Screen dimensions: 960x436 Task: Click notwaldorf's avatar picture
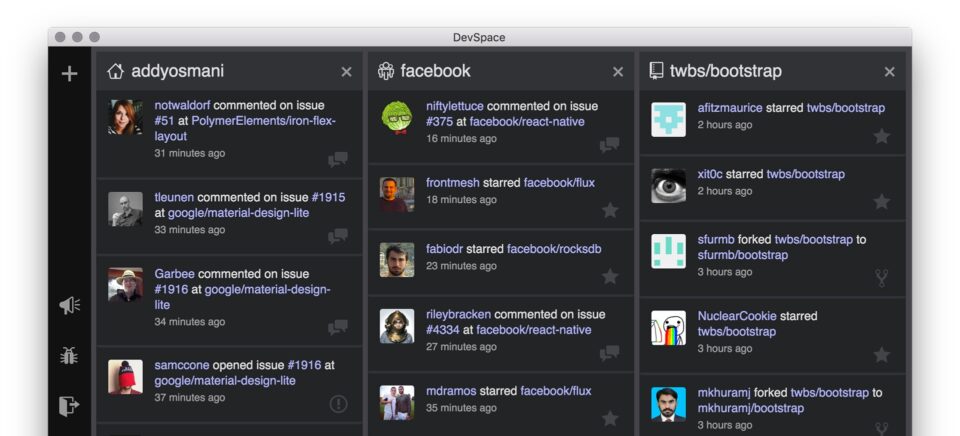pyautogui.click(x=126, y=117)
